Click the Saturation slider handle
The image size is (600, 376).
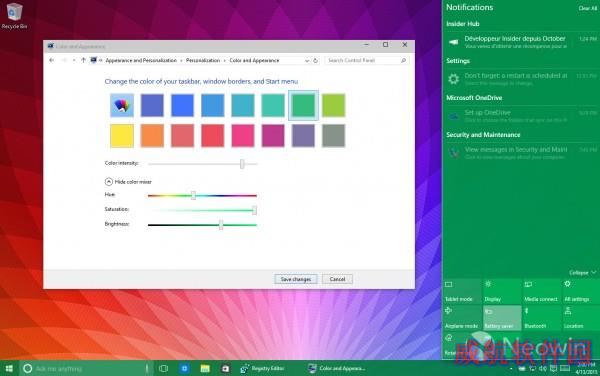(x=254, y=210)
